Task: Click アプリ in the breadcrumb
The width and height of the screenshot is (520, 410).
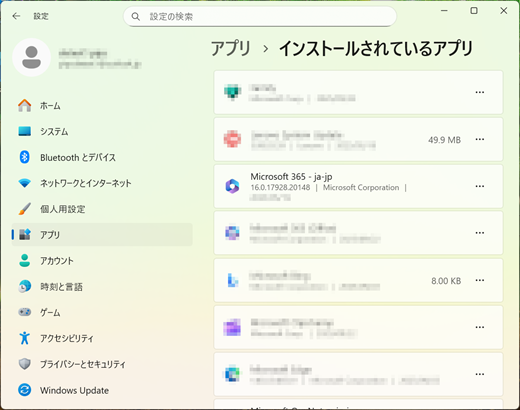Action: (x=231, y=48)
